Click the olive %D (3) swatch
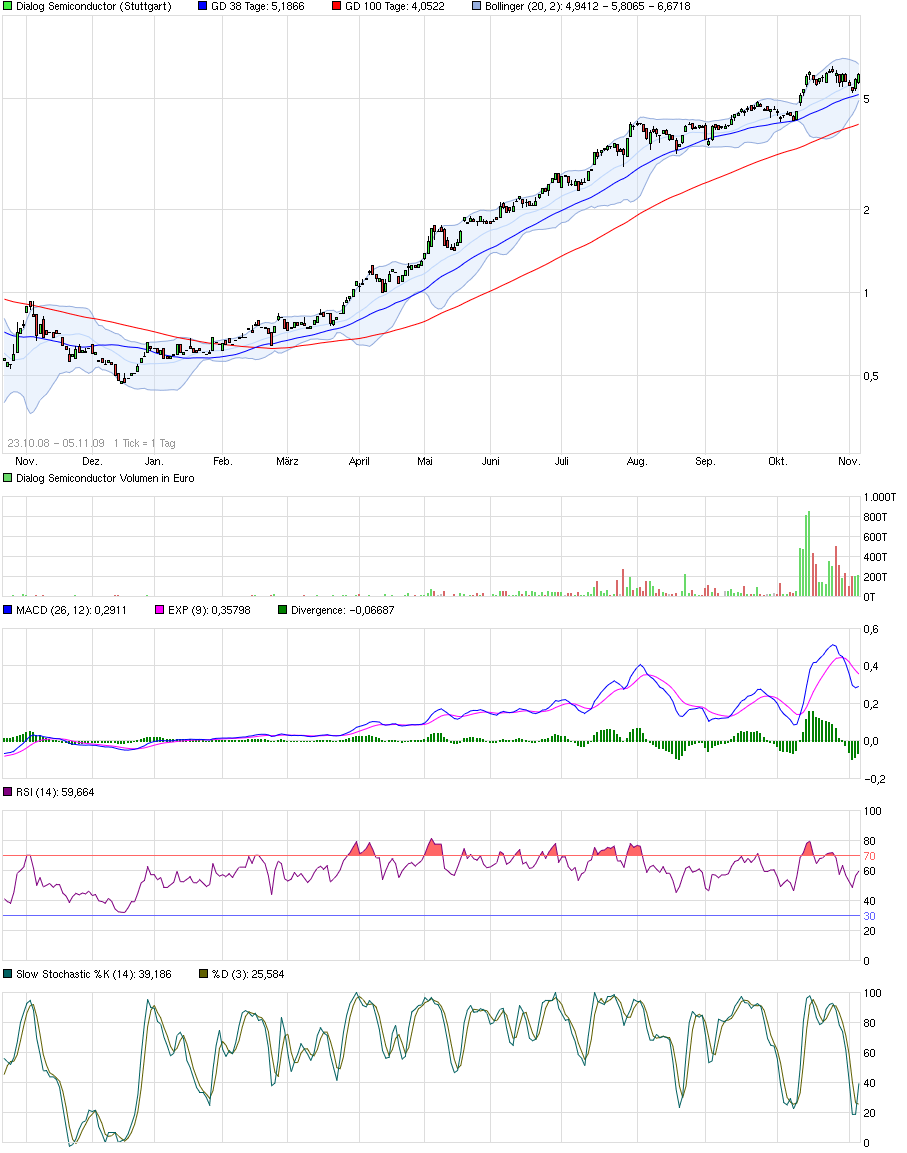This screenshot has height=1153, width=907. 204,974
